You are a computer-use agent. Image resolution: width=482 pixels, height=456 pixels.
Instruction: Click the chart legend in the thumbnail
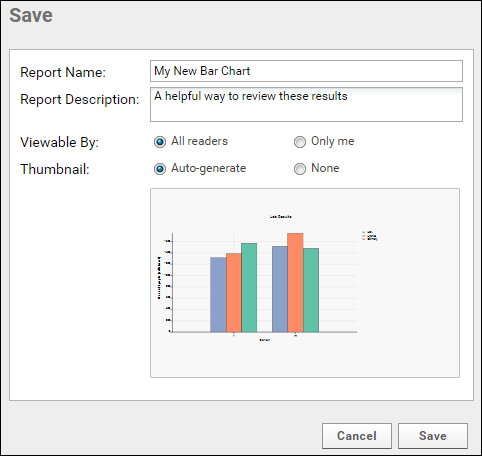coord(369,236)
